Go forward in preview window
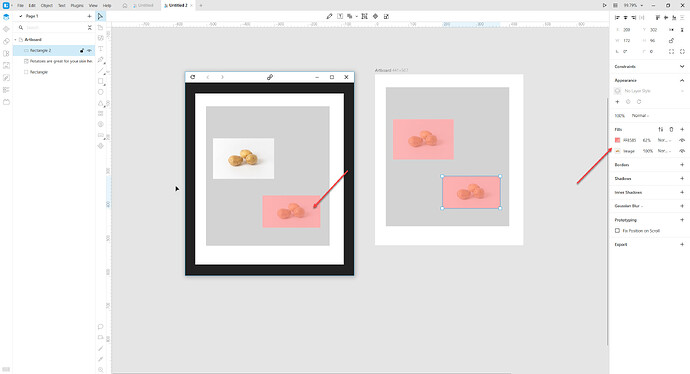690x374 pixels. point(222,77)
